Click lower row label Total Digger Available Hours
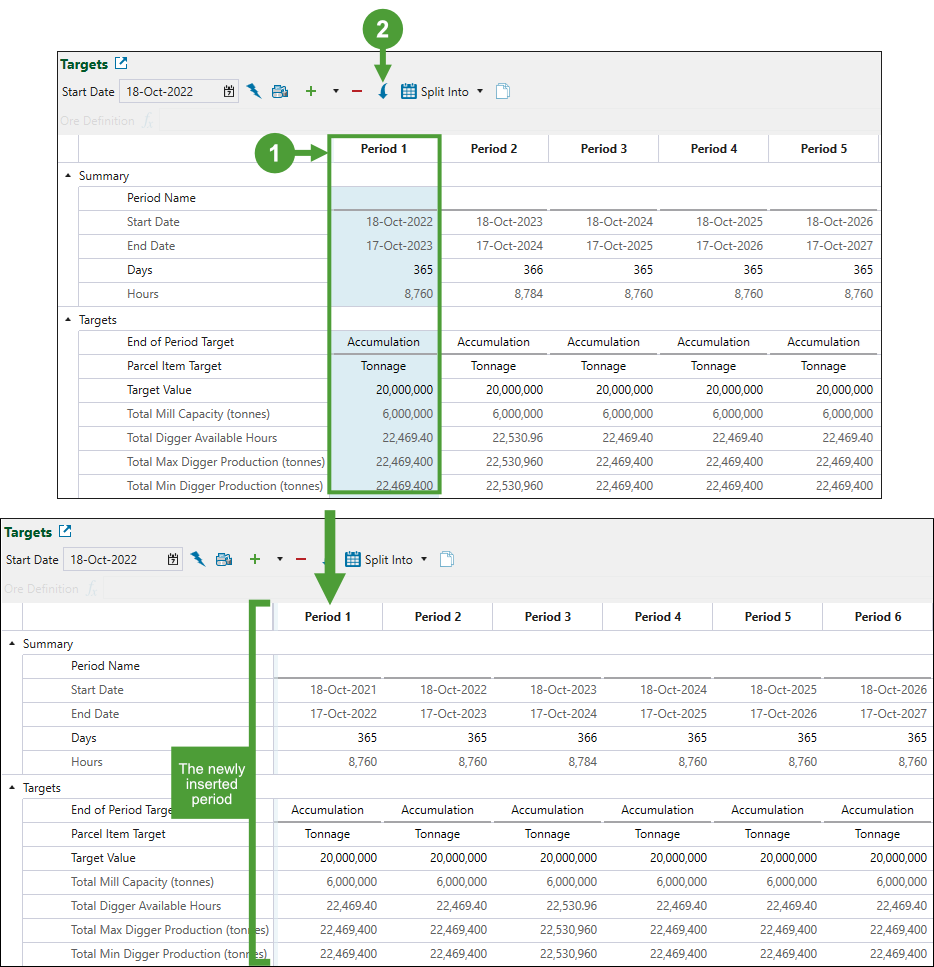 click(x=146, y=906)
